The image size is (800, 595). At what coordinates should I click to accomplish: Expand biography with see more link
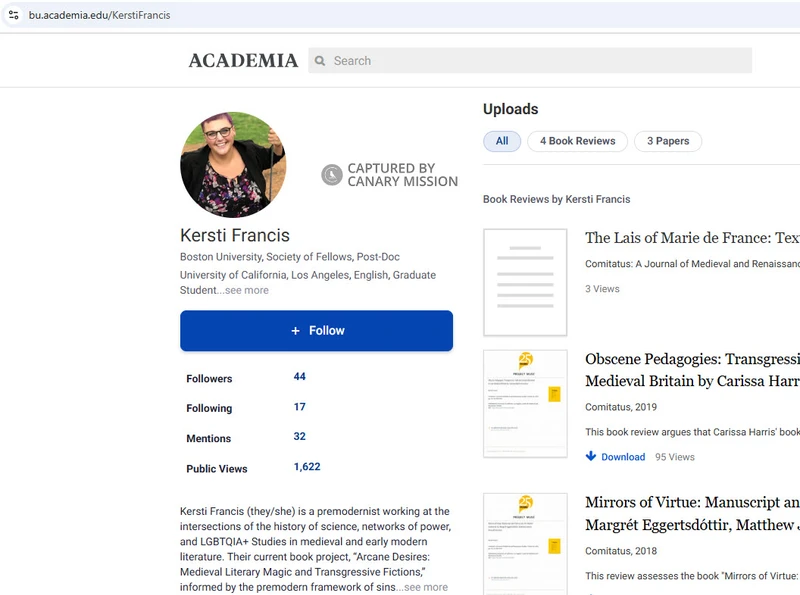426,587
